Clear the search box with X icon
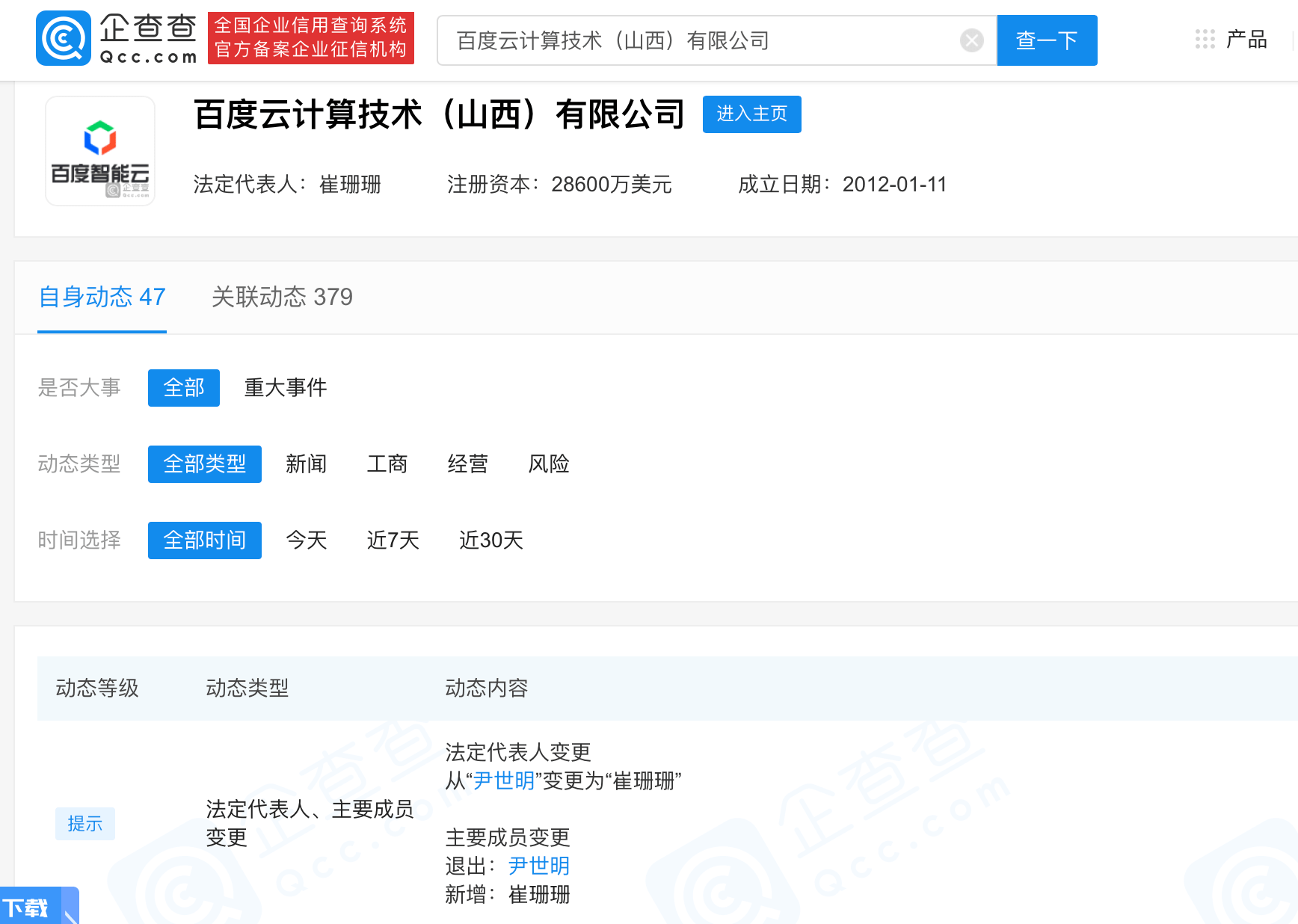1298x924 pixels. pos(971,40)
